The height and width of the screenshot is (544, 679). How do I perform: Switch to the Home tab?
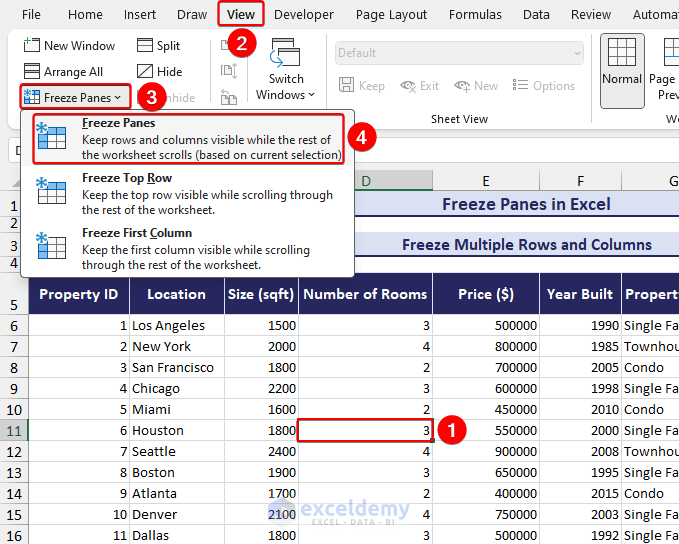pos(85,15)
